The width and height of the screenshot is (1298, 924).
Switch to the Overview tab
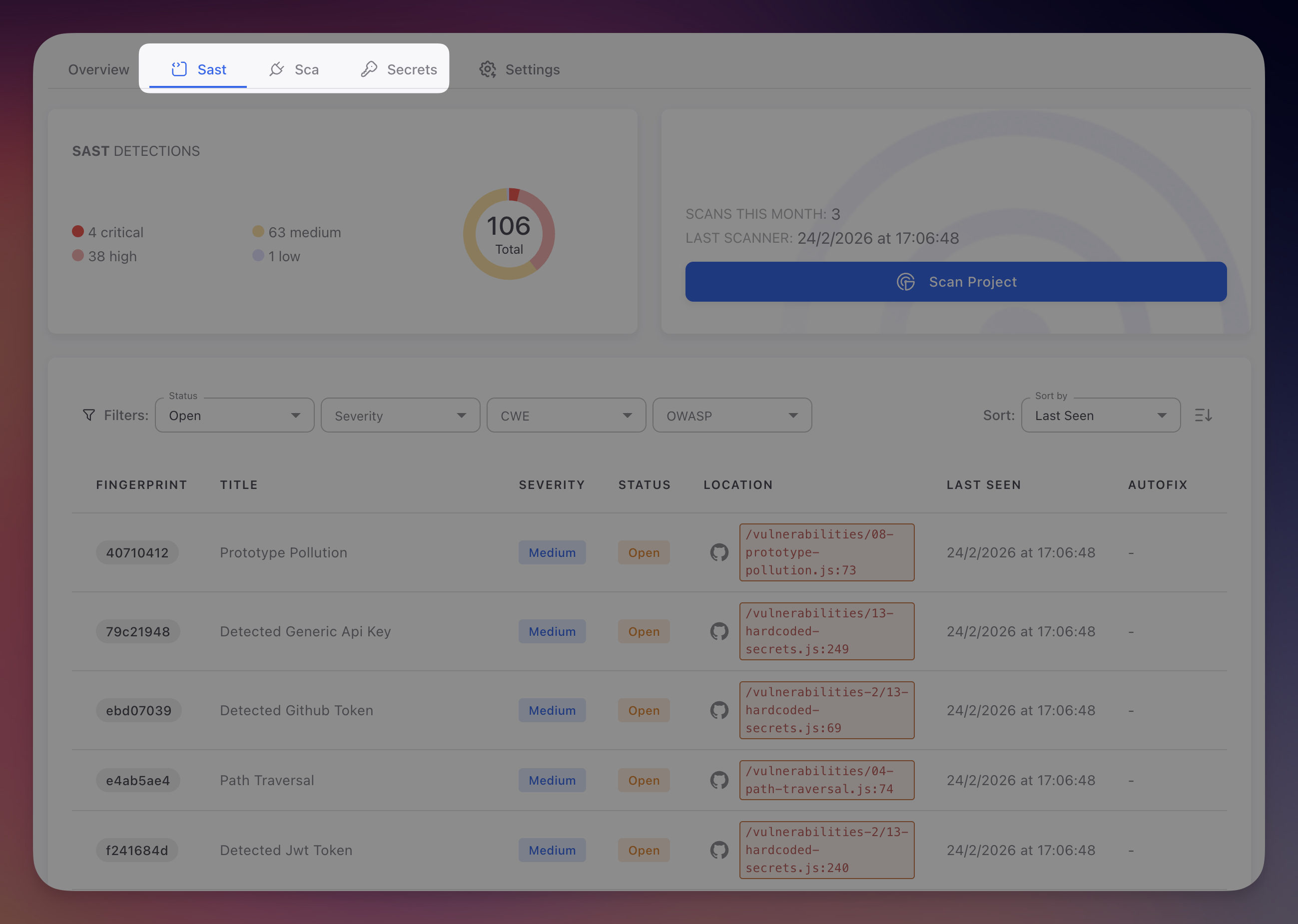coord(98,69)
